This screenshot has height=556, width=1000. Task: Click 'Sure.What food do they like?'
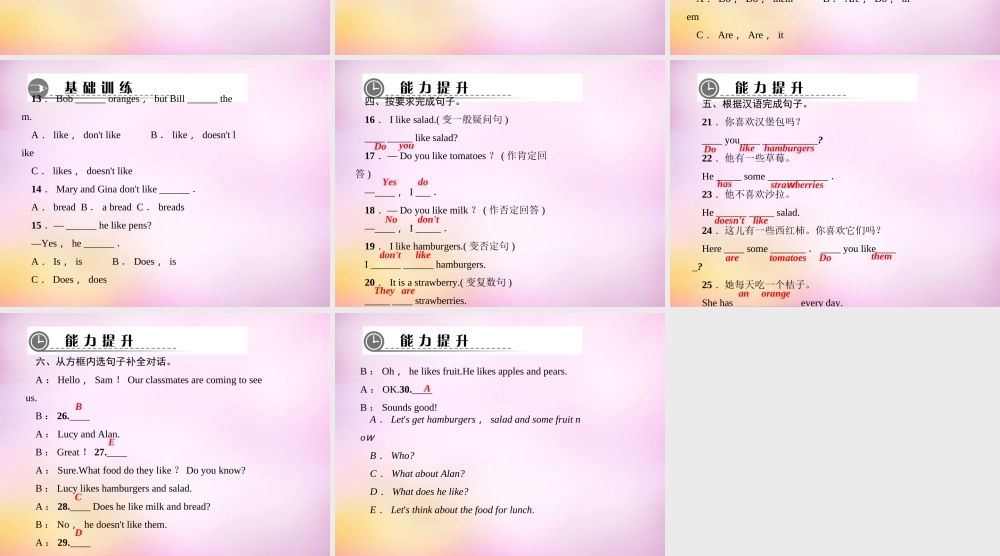[119, 471]
